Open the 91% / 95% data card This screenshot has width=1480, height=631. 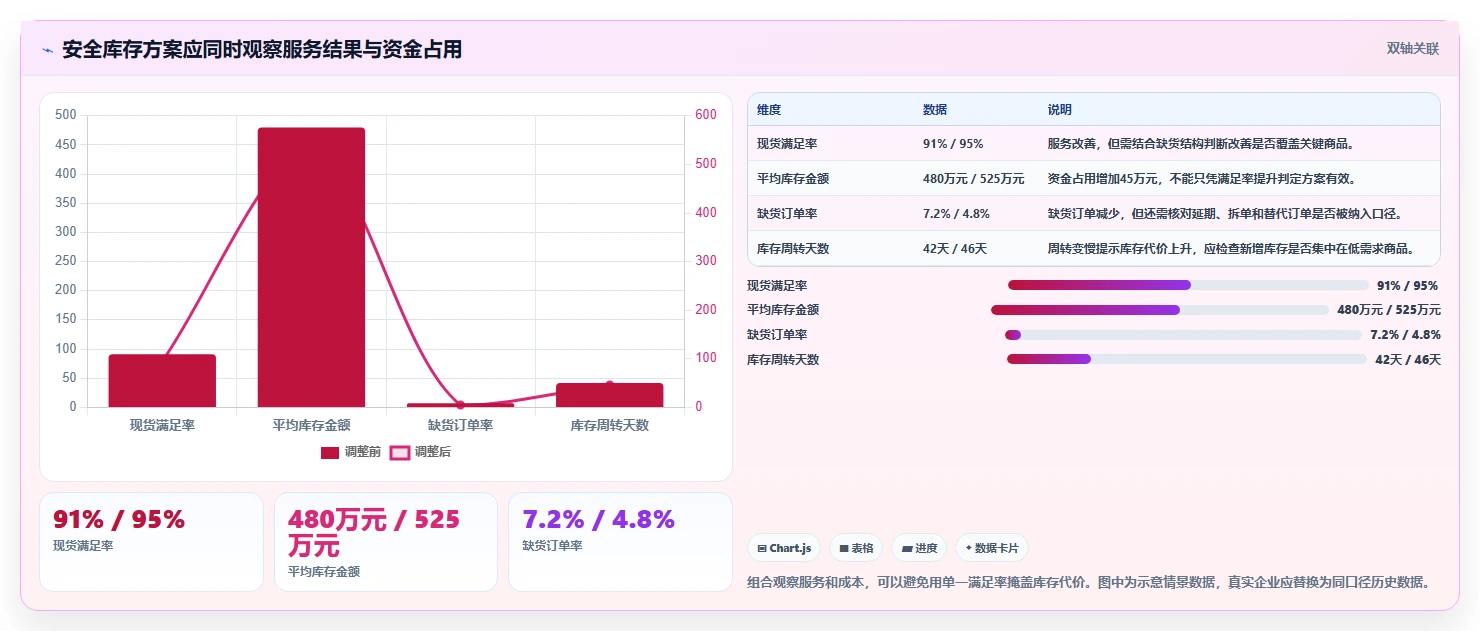pyautogui.click(x=151, y=542)
